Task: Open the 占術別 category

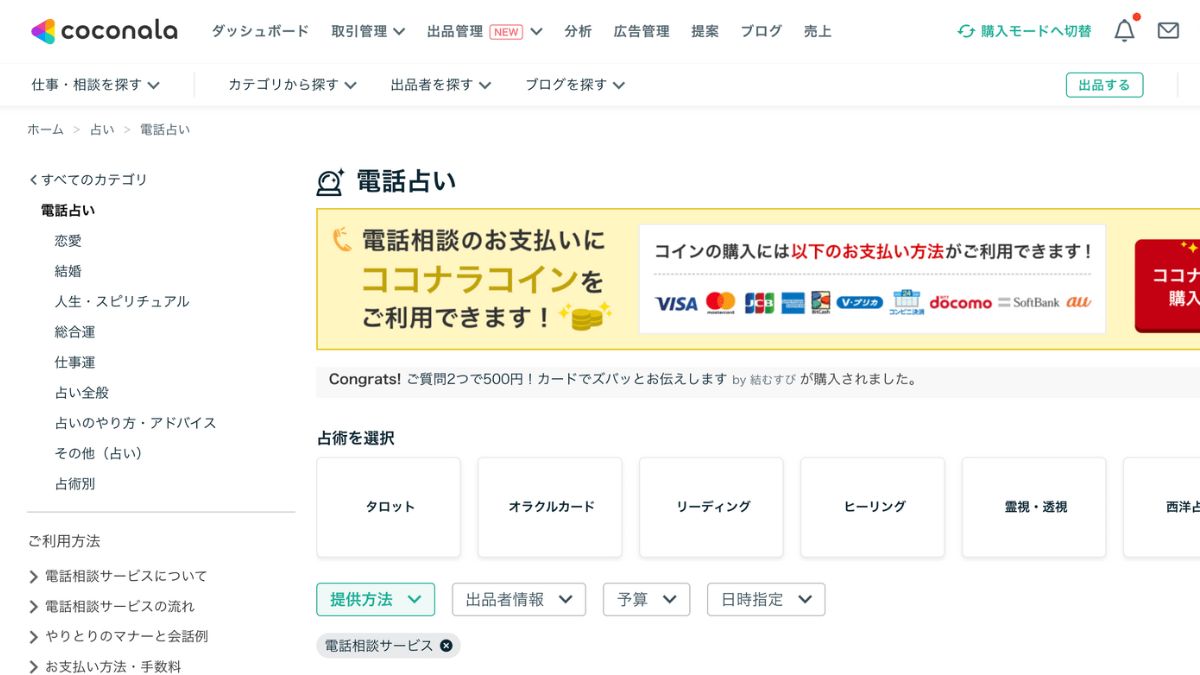Action: coord(75,484)
